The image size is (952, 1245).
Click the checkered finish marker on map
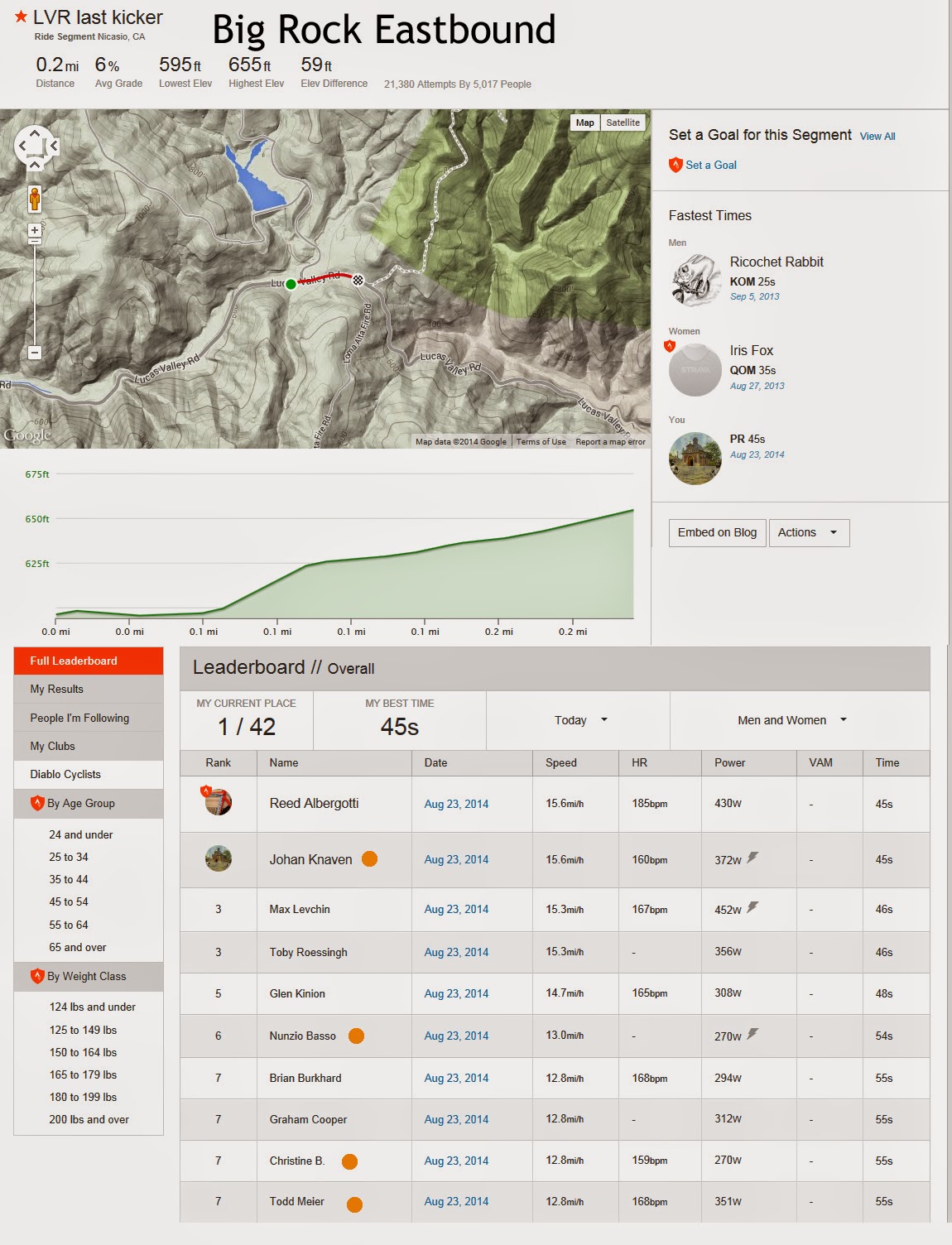[358, 281]
